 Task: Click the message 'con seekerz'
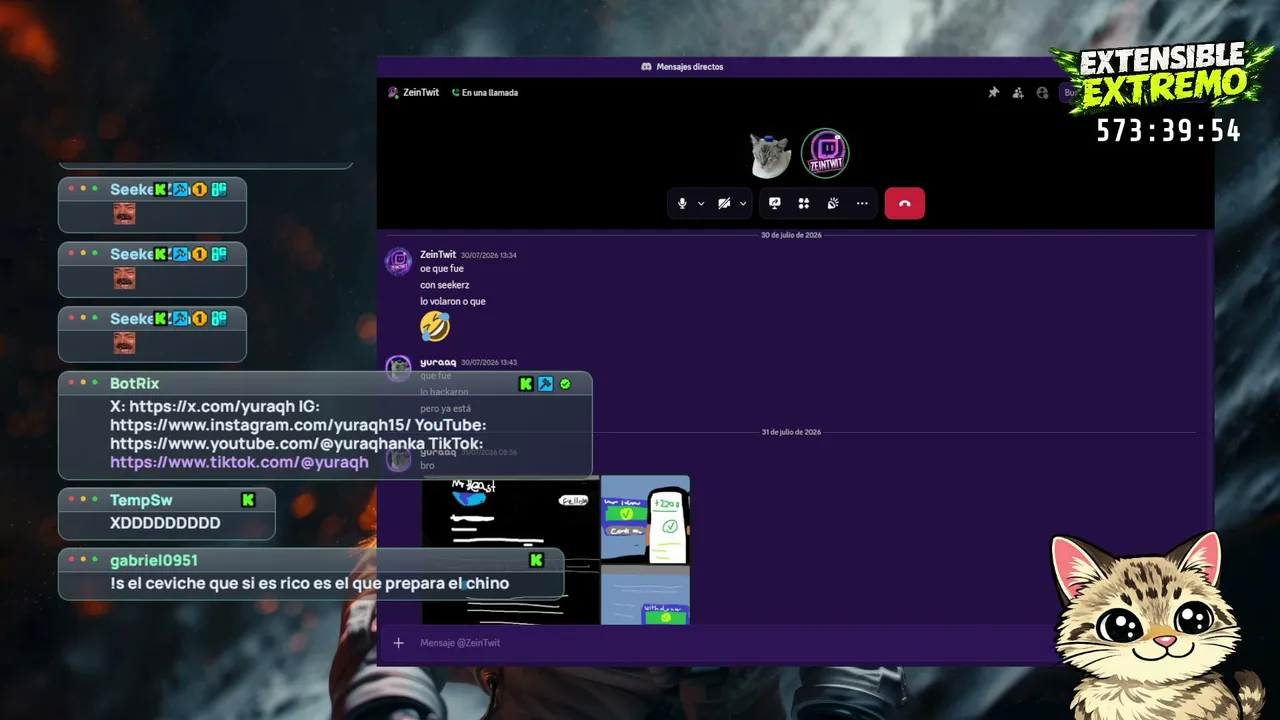(445, 285)
